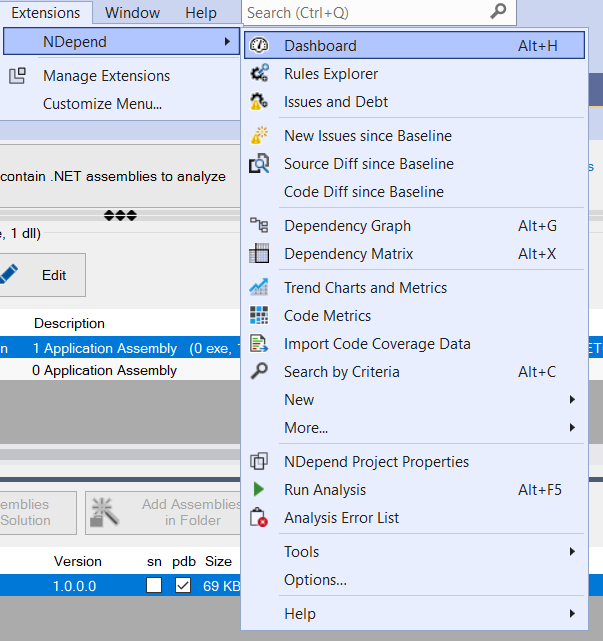Click the Add Assemblies in Folder wand icon
Image resolution: width=603 pixels, height=641 pixels.
pos(105,512)
